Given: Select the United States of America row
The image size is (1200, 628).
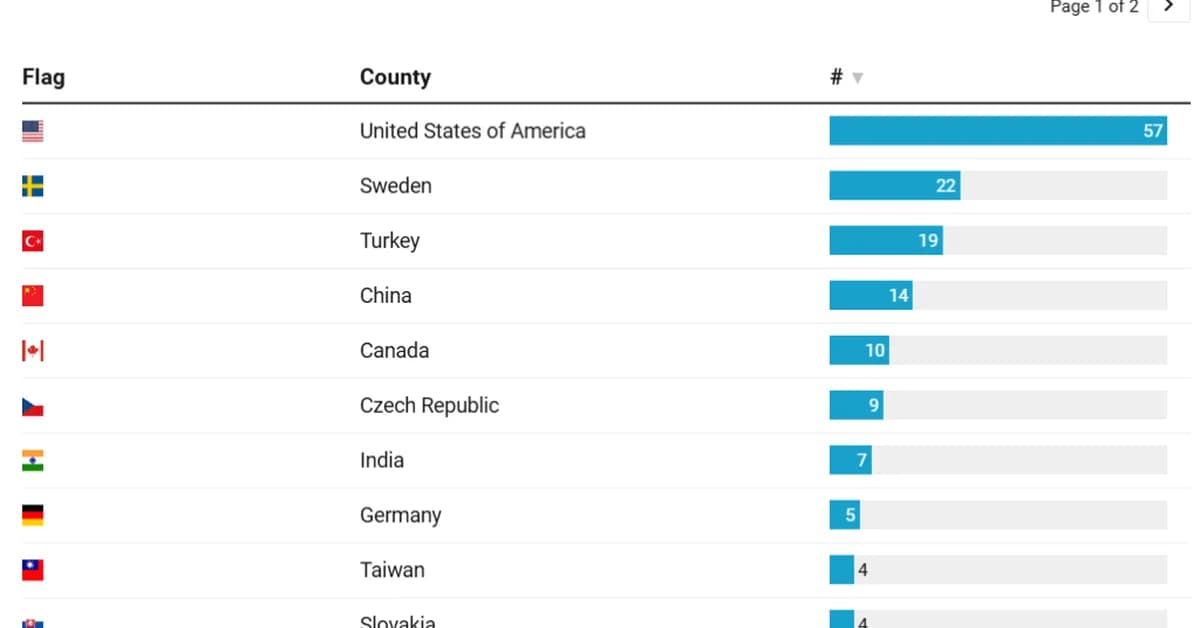Looking at the screenshot, I should pos(472,131).
